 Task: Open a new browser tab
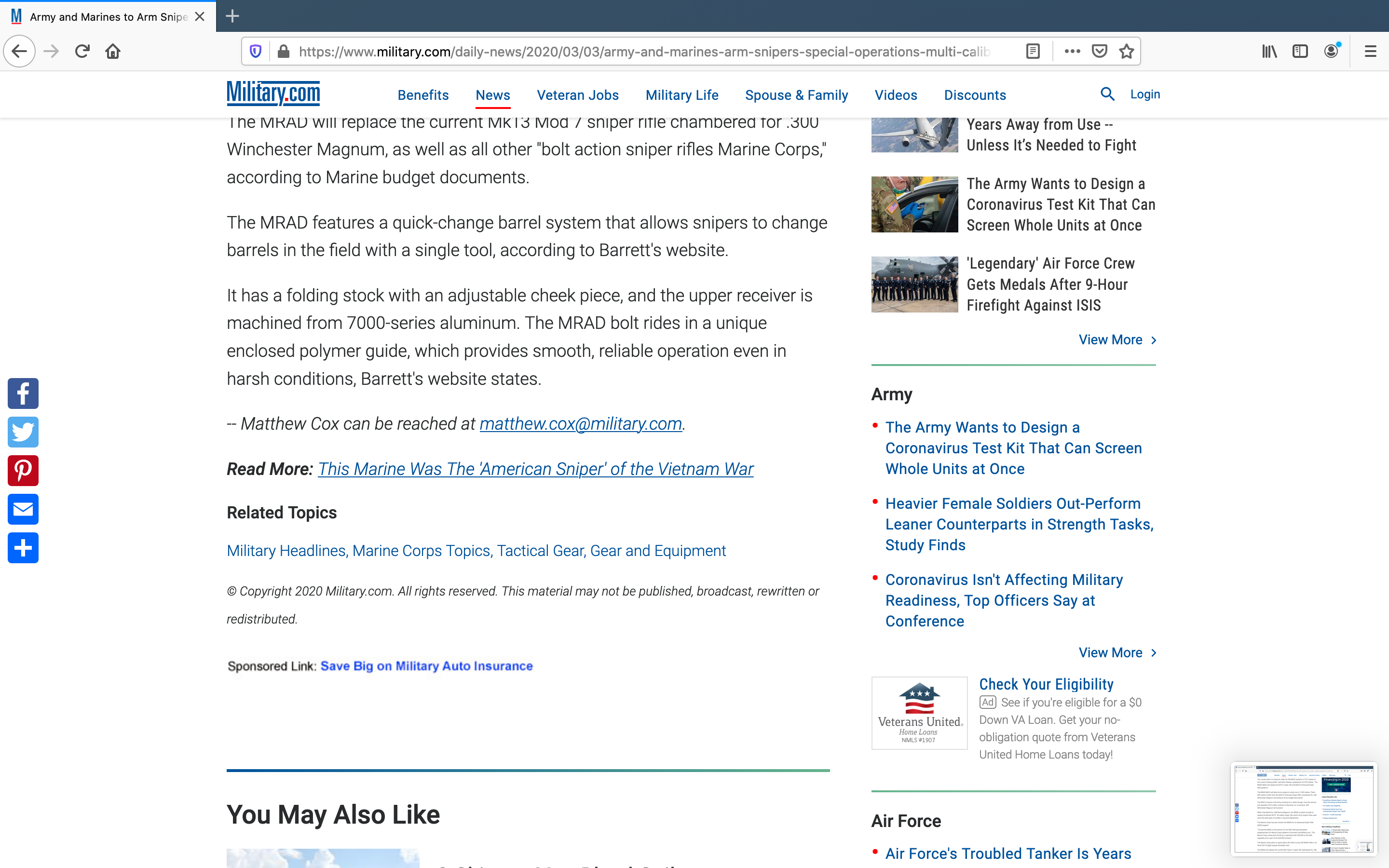[x=232, y=16]
